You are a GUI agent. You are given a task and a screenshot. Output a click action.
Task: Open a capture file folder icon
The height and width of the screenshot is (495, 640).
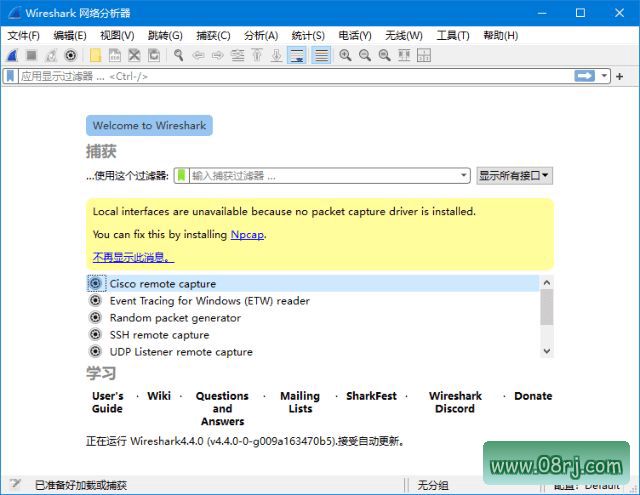(x=95, y=55)
